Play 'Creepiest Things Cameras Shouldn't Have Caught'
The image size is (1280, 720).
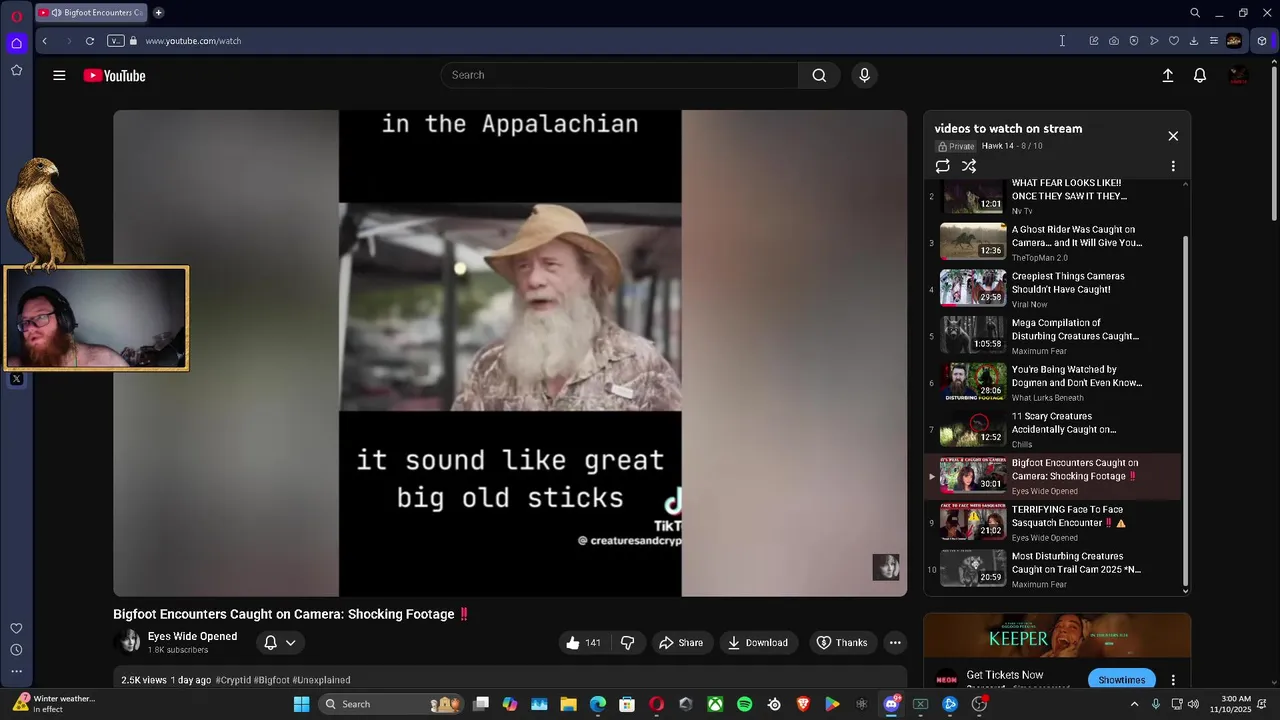pos(1052,290)
